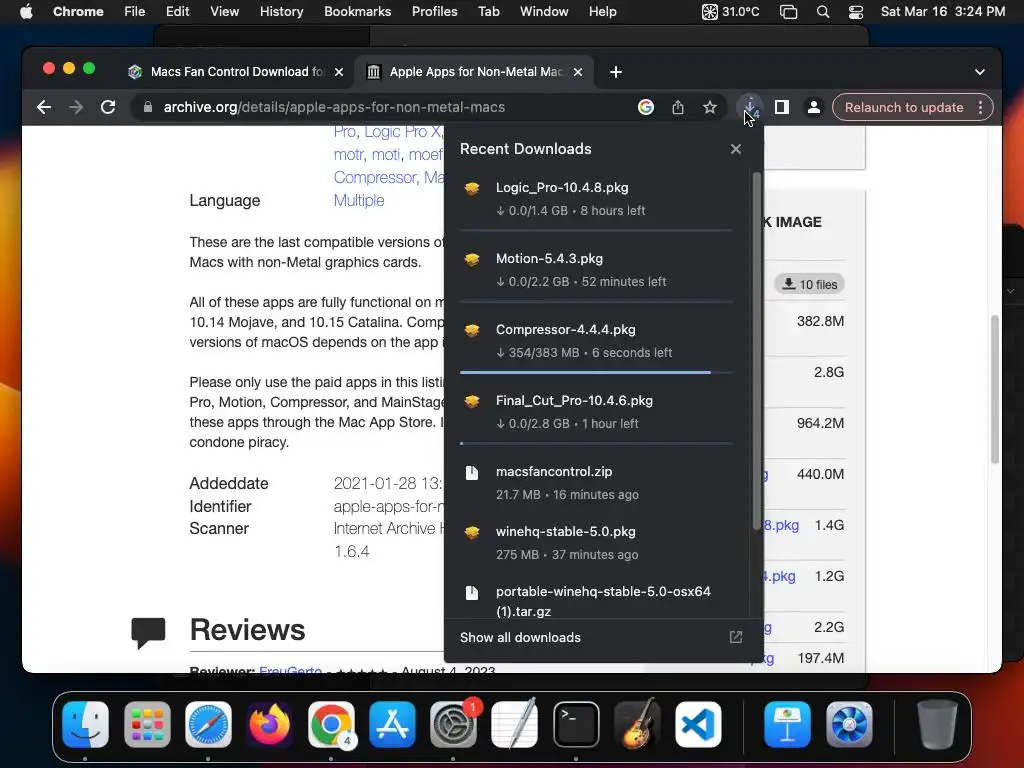Click the winehq-stable-5.0.pkg file name
This screenshot has width=1024, height=768.
(566, 532)
